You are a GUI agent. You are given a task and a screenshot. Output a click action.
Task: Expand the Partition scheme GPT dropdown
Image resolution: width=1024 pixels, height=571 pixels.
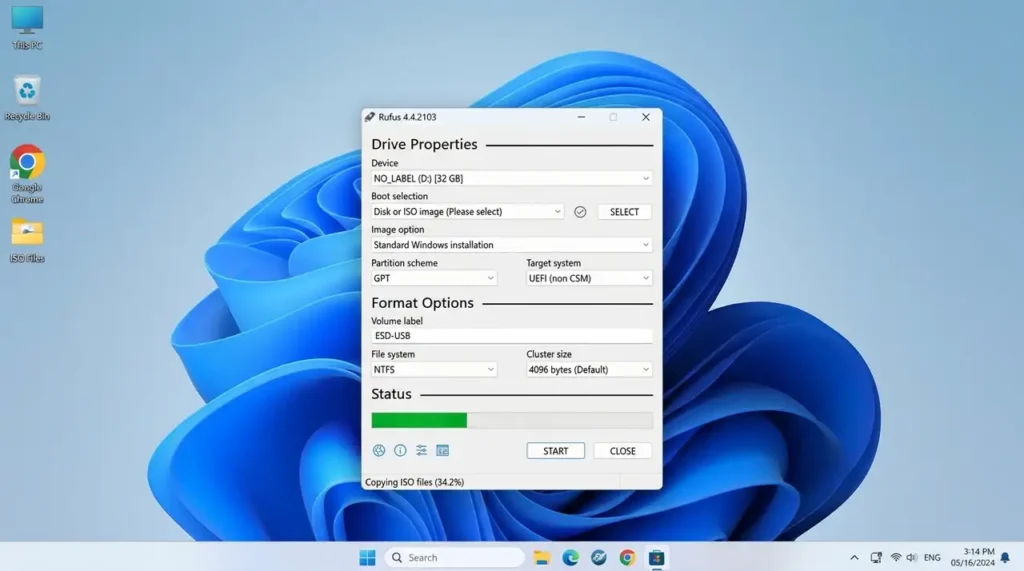tap(434, 278)
